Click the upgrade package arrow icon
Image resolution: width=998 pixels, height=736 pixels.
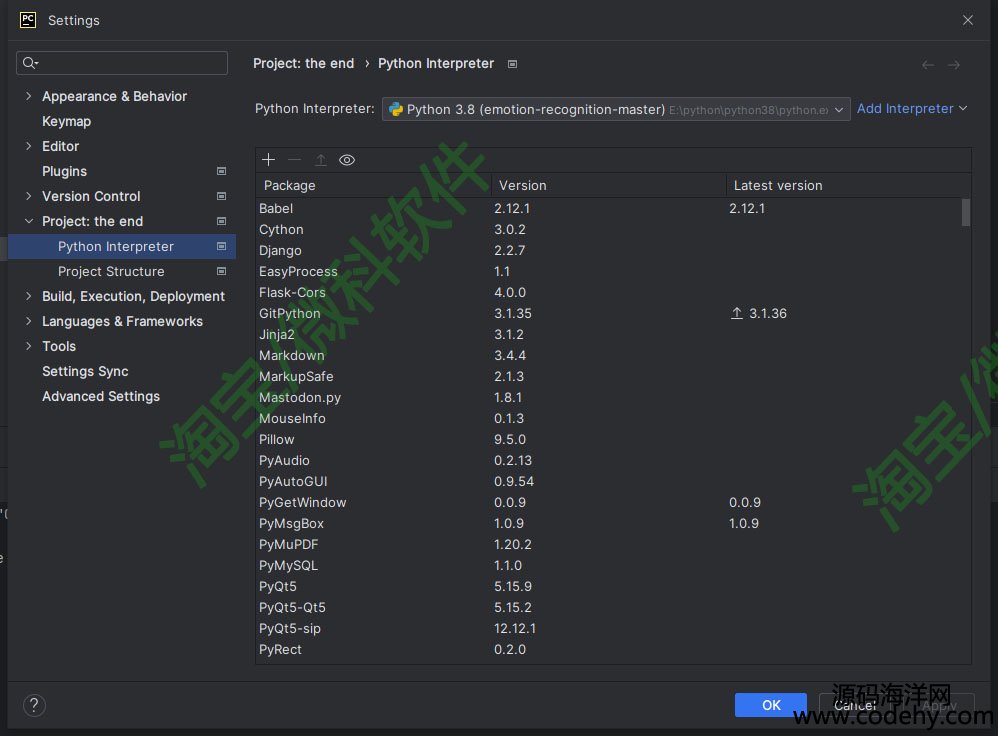320,160
